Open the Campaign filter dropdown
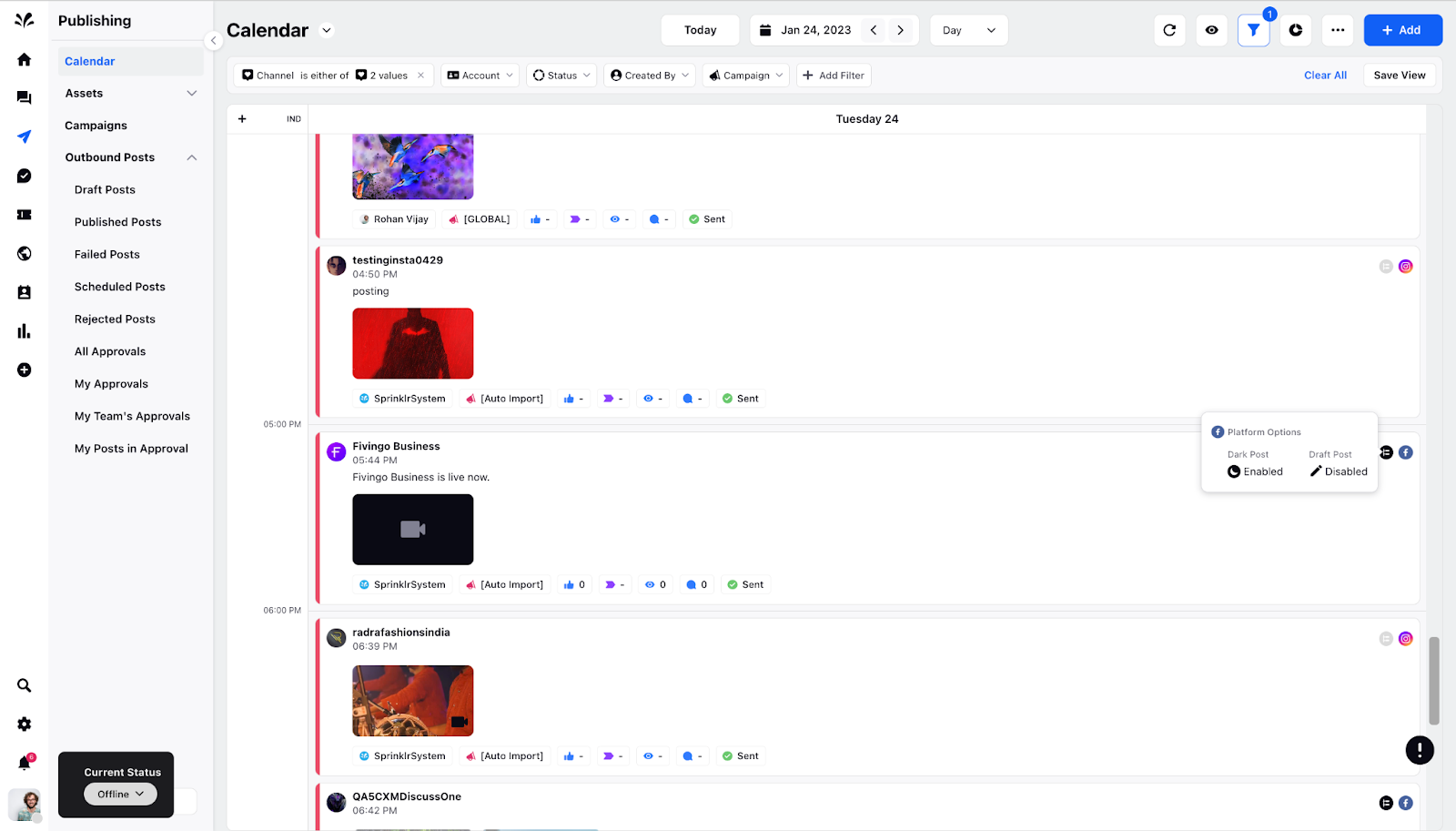This screenshot has height=831, width=1456. click(x=746, y=76)
